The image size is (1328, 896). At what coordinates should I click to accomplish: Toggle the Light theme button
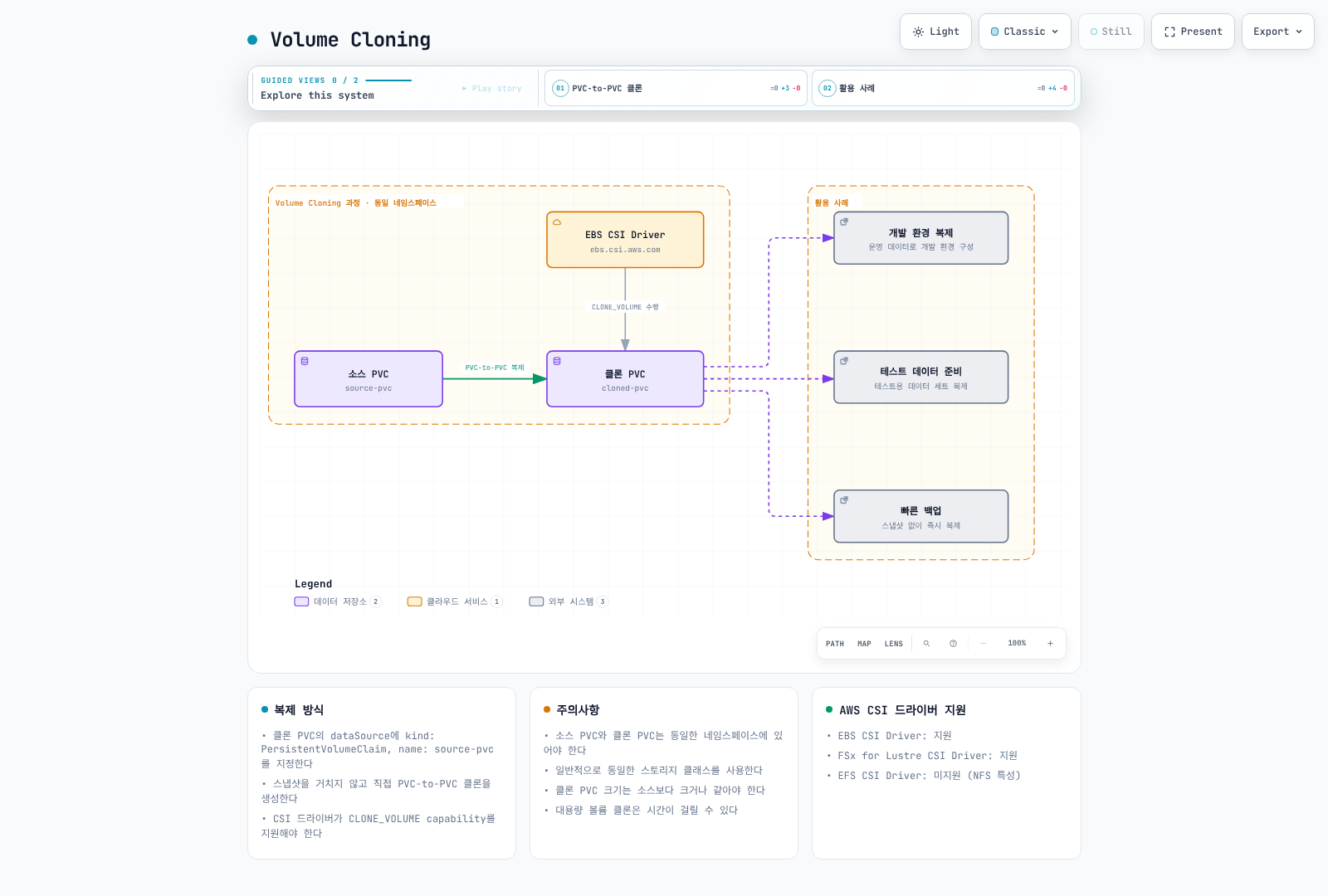point(935,32)
